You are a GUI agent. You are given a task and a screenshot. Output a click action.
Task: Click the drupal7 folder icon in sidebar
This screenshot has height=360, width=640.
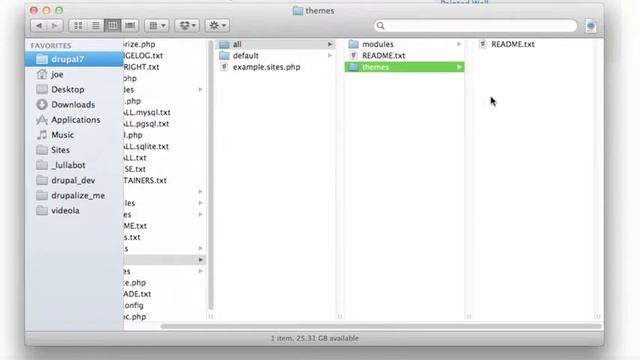tap(42, 59)
